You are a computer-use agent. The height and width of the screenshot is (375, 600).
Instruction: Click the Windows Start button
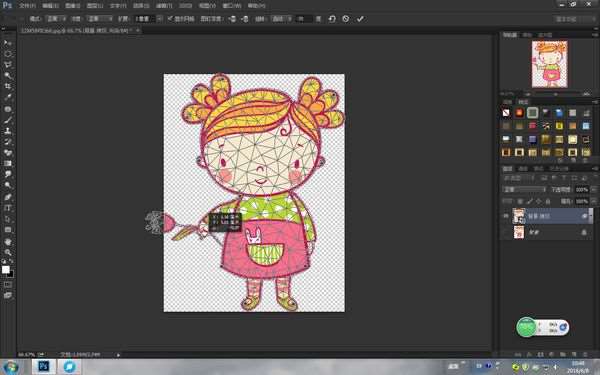(11, 367)
